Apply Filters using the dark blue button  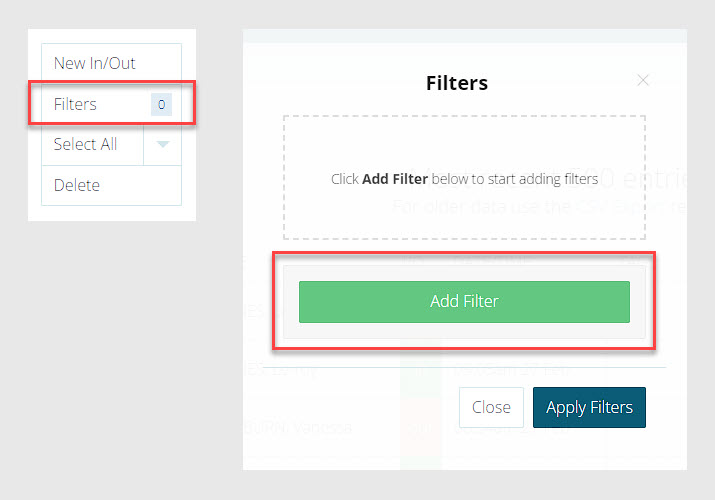[x=589, y=407]
